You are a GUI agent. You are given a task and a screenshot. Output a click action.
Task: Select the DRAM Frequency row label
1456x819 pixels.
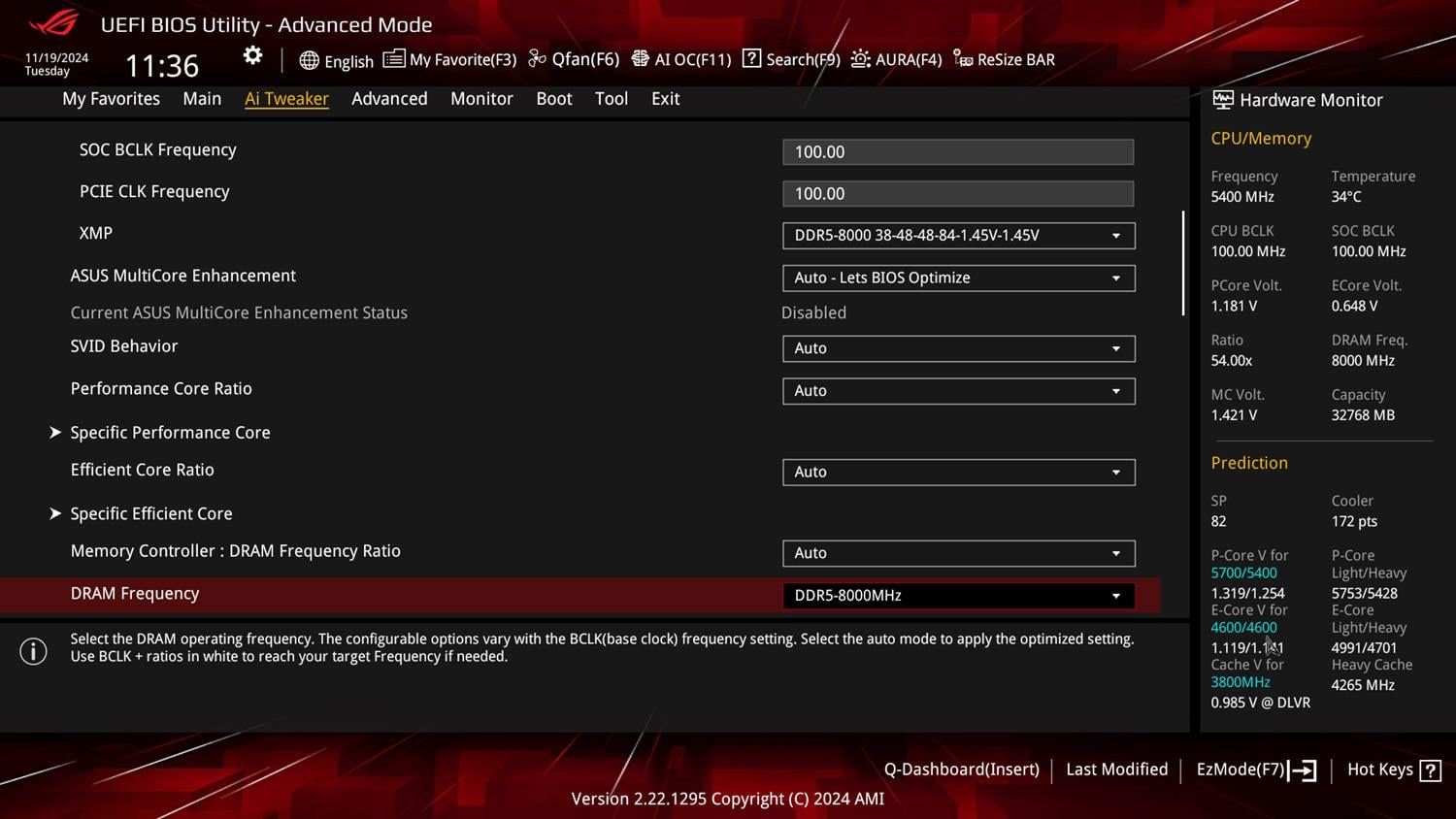[x=135, y=594]
